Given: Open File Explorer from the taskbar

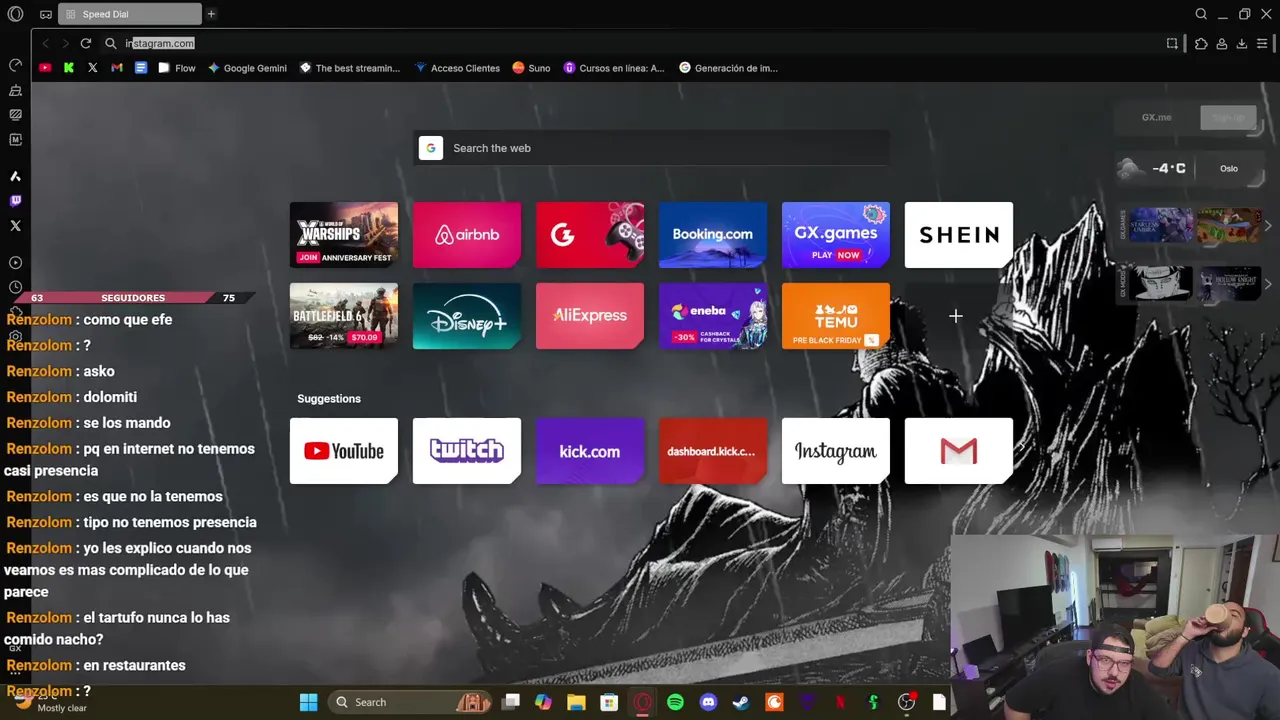Looking at the screenshot, I should [576, 702].
